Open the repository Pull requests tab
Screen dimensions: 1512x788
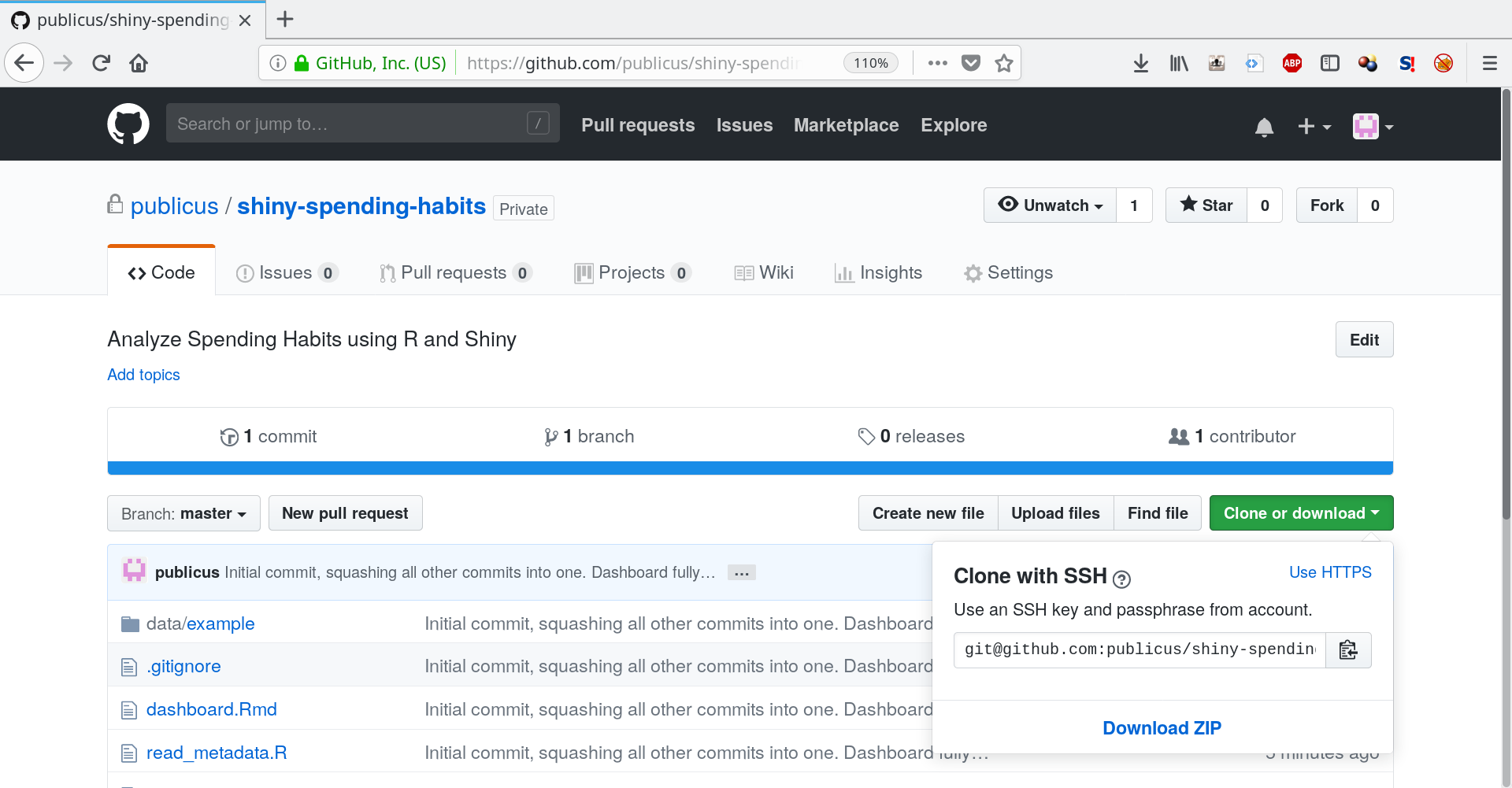pyautogui.click(x=455, y=272)
